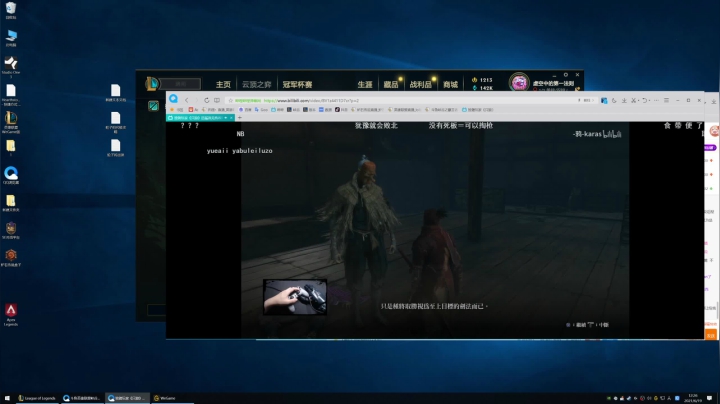Switch to 云顶之弈 tab in League client
Screen dimensions: 720x404
click(257, 84)
